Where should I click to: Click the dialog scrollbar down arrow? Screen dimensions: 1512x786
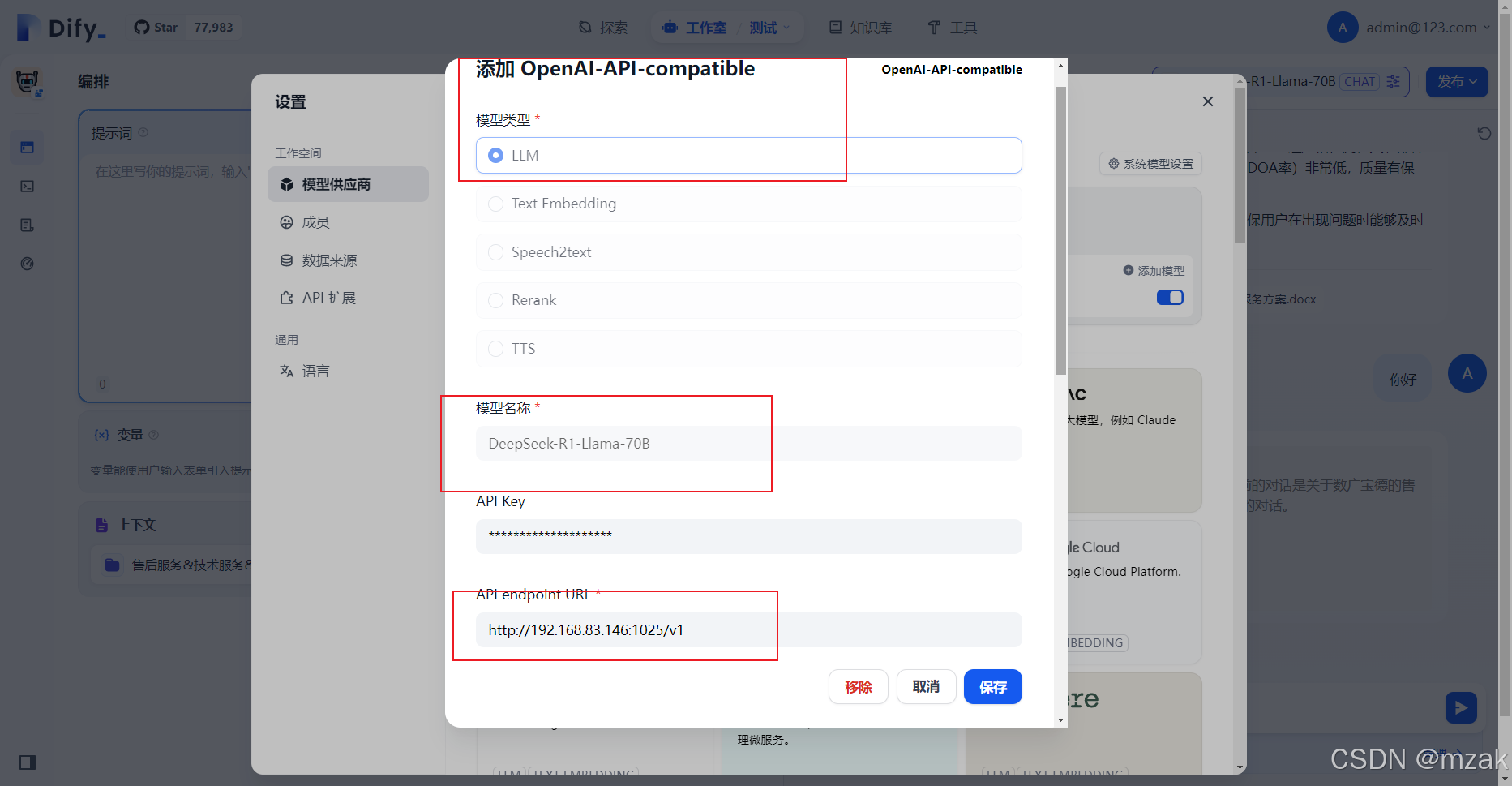click(1060, 720)
